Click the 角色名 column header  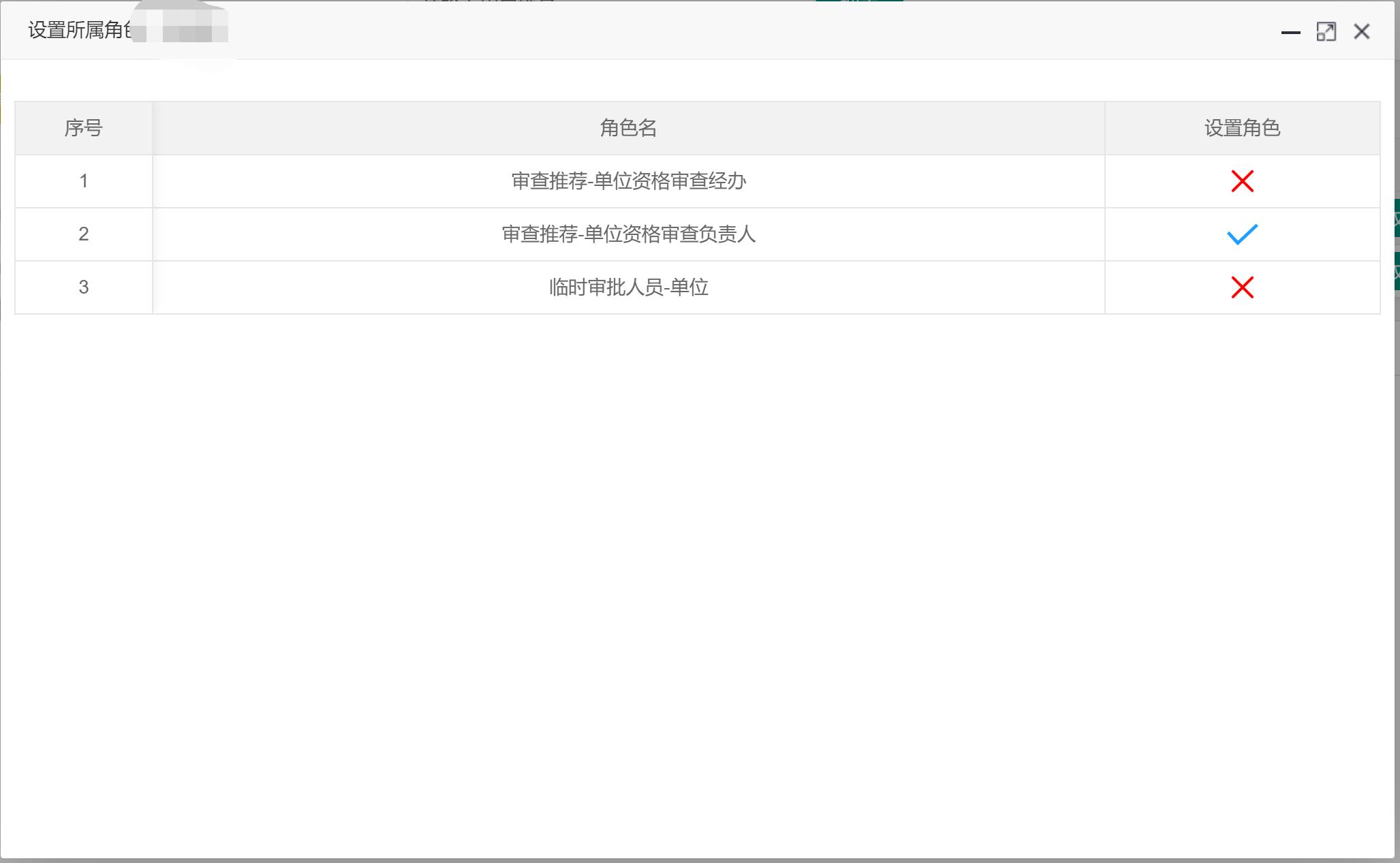(x=628, y=128)
